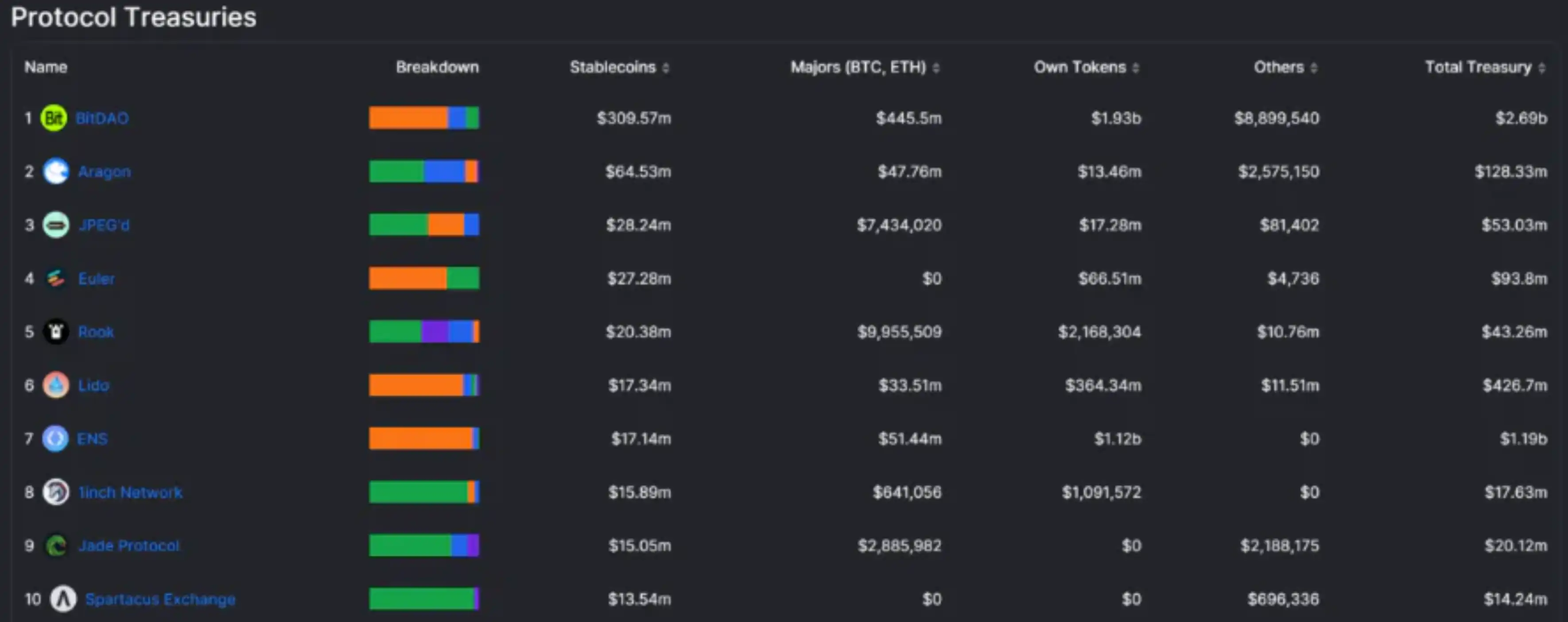
Task: Select JPEG'd majors value $7,434,020
Action: (x=899, y=225)
